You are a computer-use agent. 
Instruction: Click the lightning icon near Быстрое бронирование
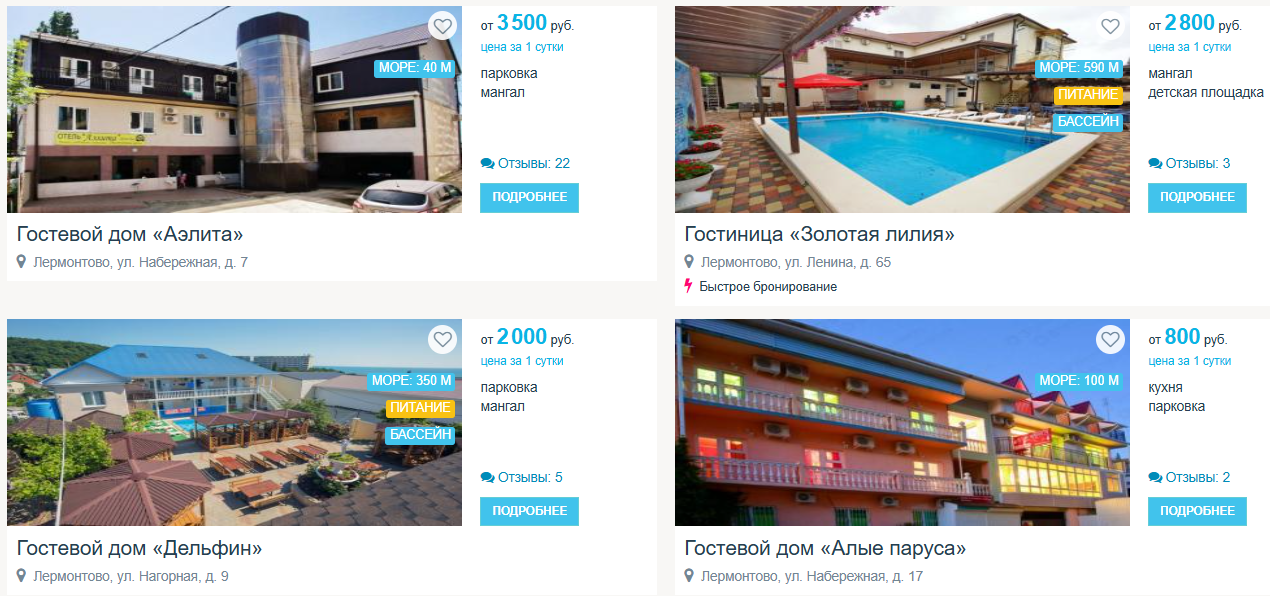click(689, 287)
